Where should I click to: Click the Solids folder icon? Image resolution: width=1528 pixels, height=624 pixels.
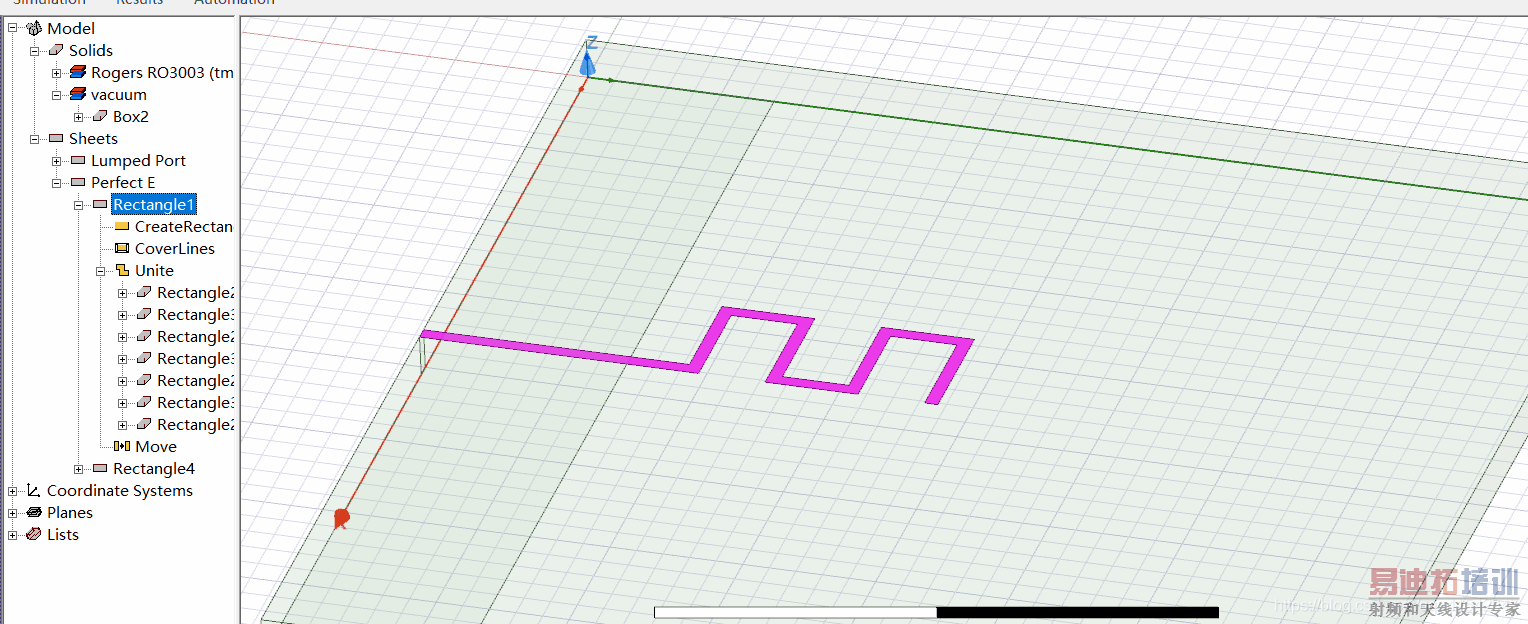tap(56, 50)
